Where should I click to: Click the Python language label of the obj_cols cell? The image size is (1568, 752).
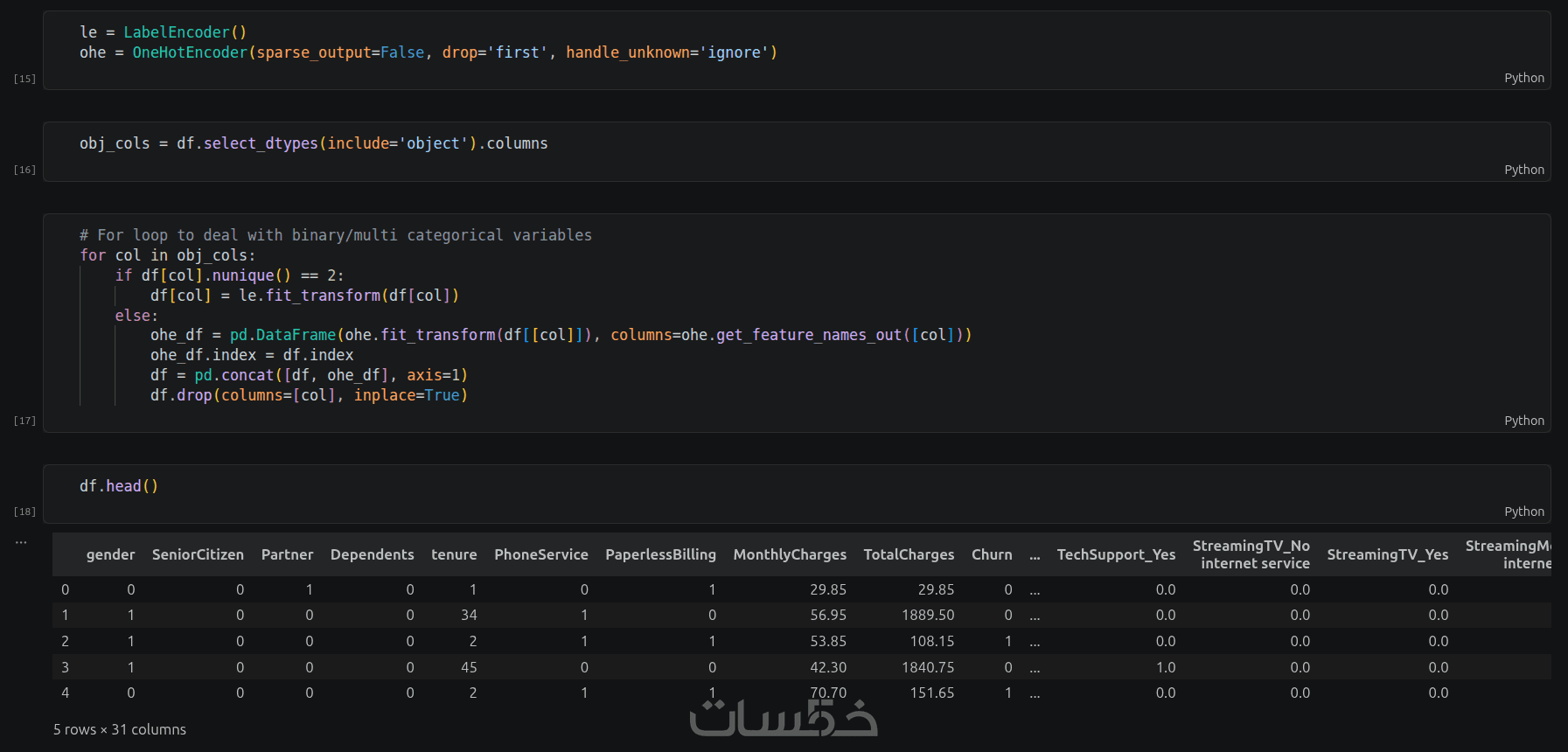pos(1523,170)
